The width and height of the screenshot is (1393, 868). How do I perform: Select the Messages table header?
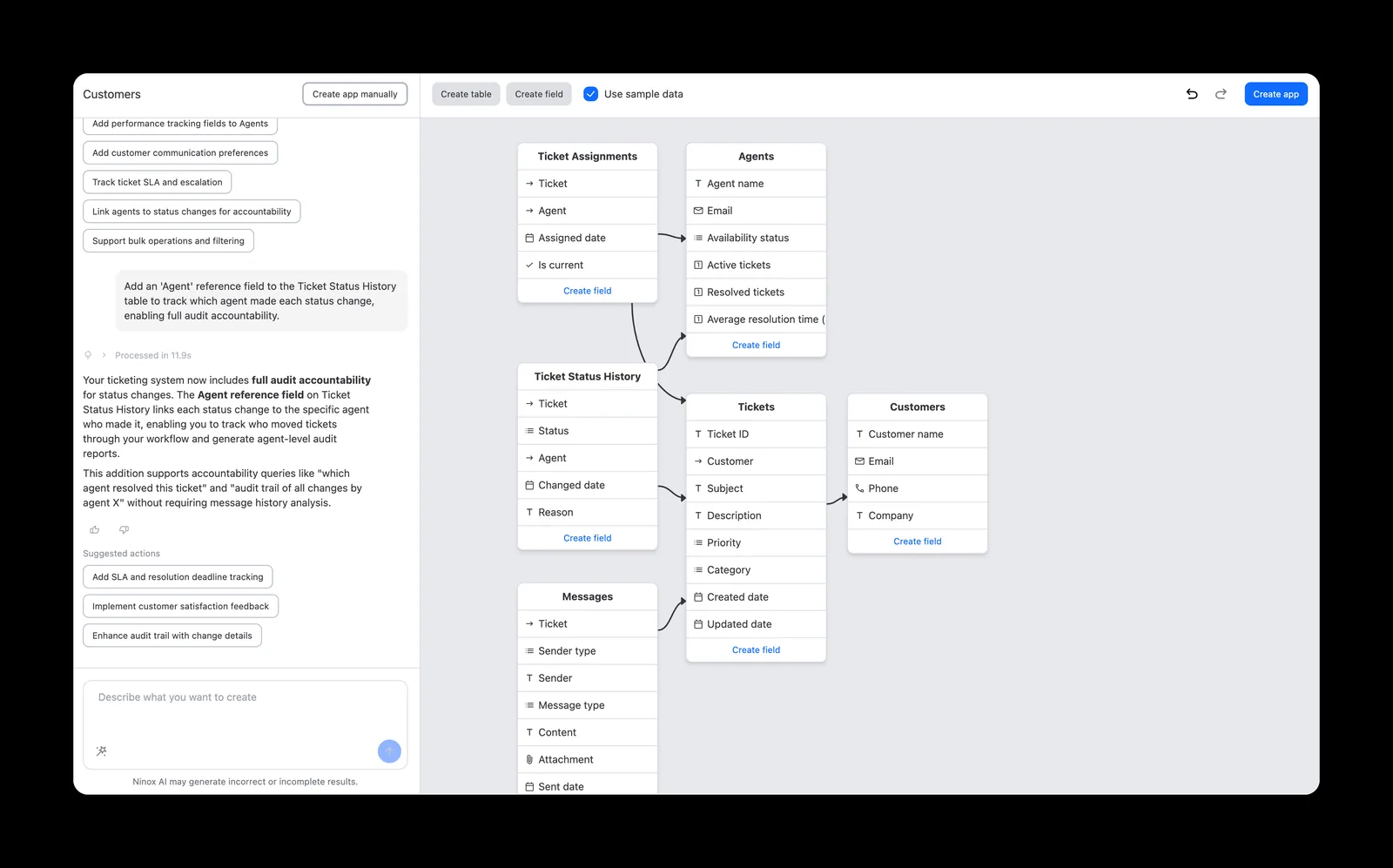pyautogui.click(x=588, y=596)
